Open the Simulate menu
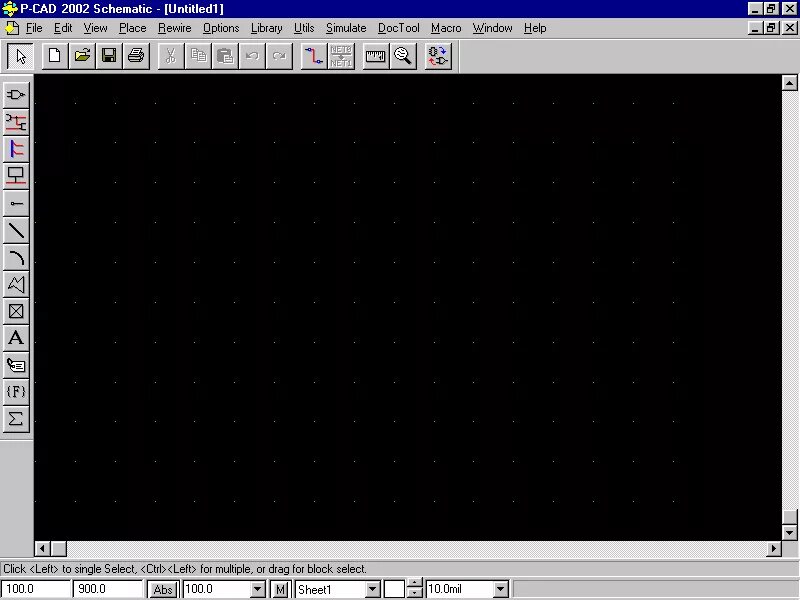The image size is (800, 600). tap(346, 28)
